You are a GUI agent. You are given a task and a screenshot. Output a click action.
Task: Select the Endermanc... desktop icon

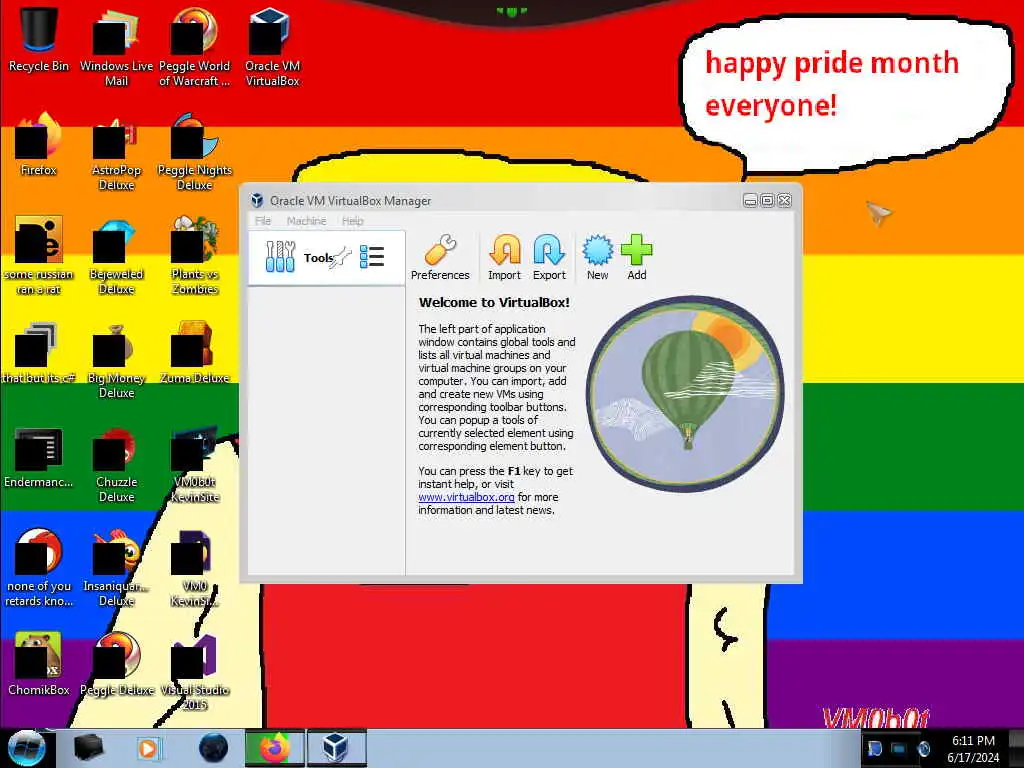tap(39, 457)
